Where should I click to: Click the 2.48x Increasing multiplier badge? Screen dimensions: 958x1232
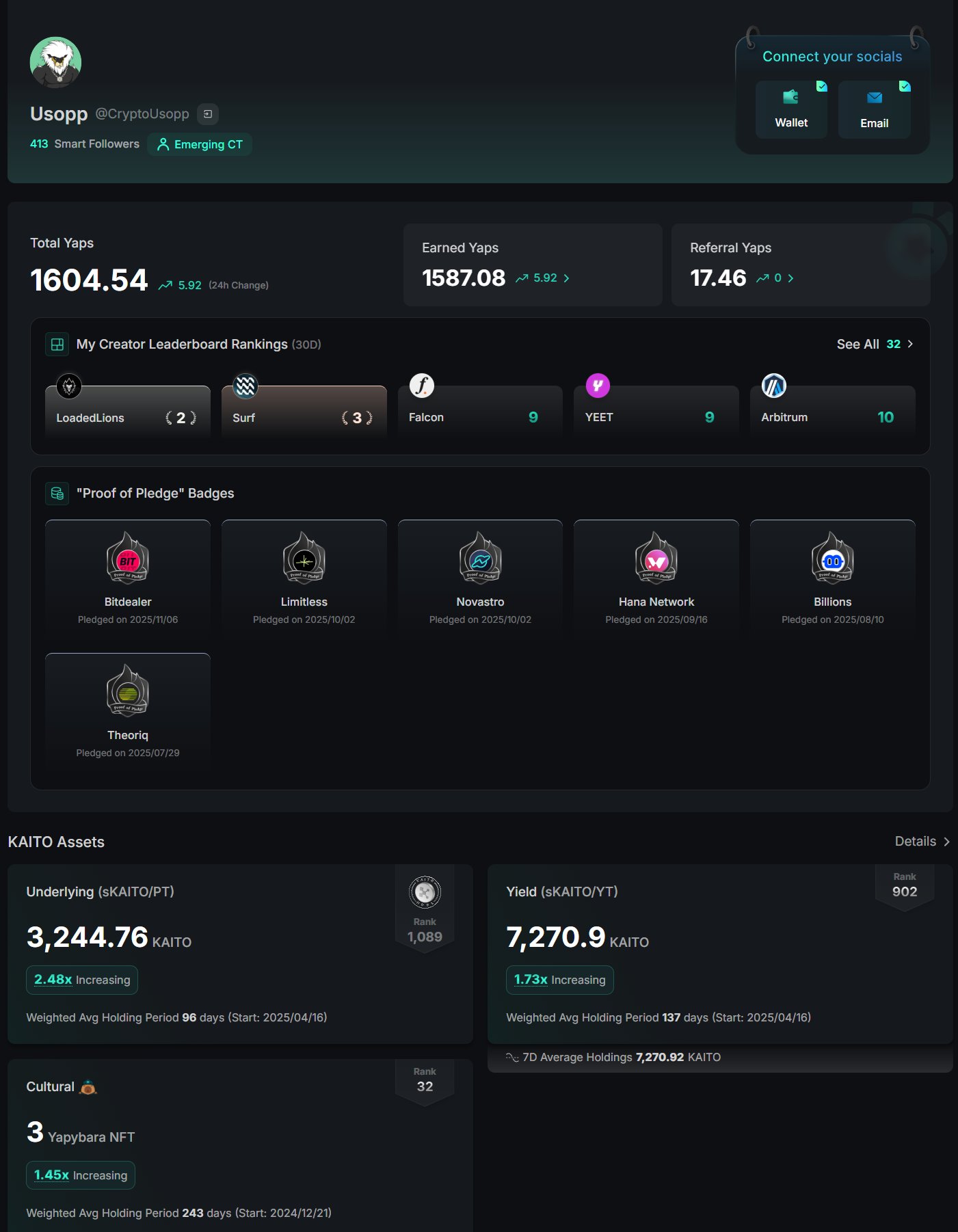(82, 980)
